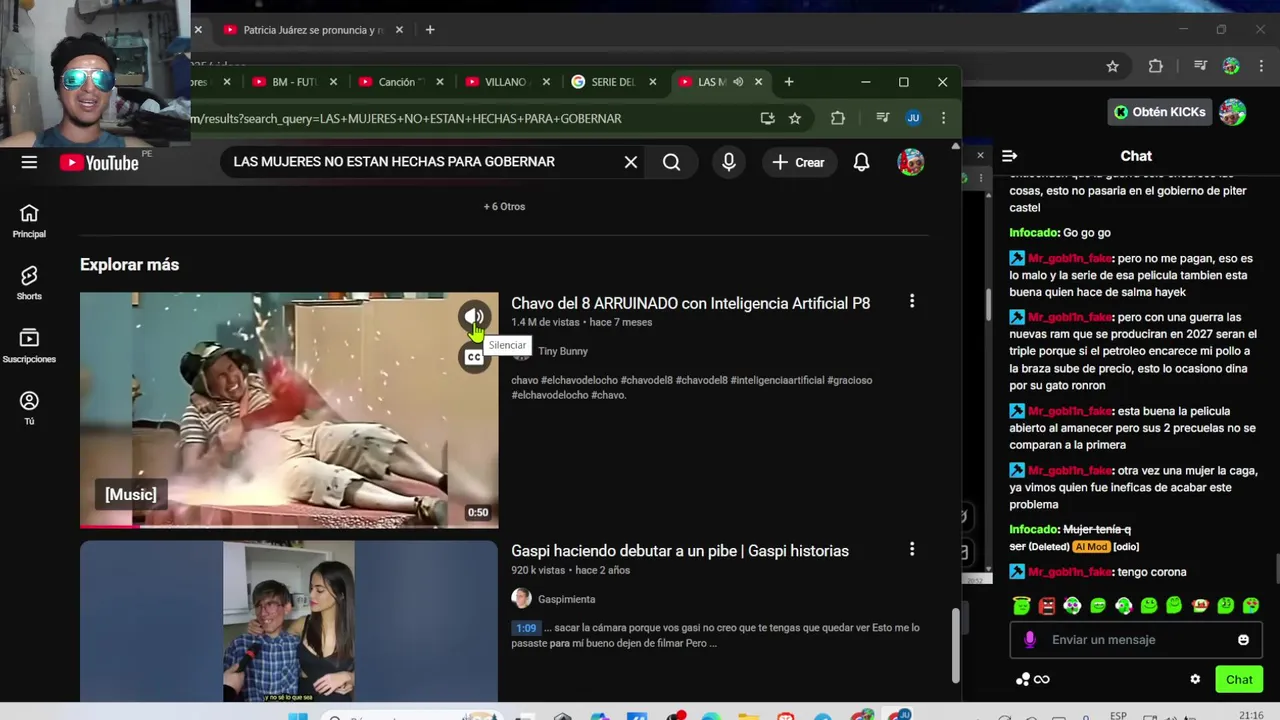The image size is (1280, 720).
Task: Click the magnifier search button on YouTube
Action: point(672,162)
